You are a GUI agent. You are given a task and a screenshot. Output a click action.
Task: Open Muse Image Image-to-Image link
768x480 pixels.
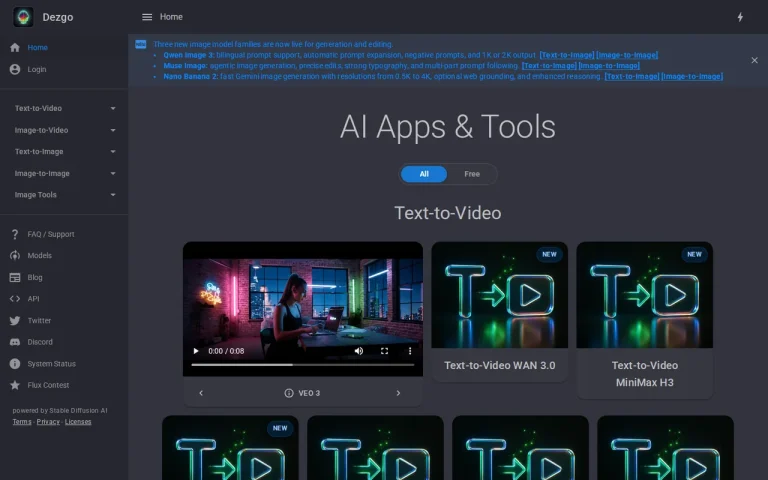609,66
